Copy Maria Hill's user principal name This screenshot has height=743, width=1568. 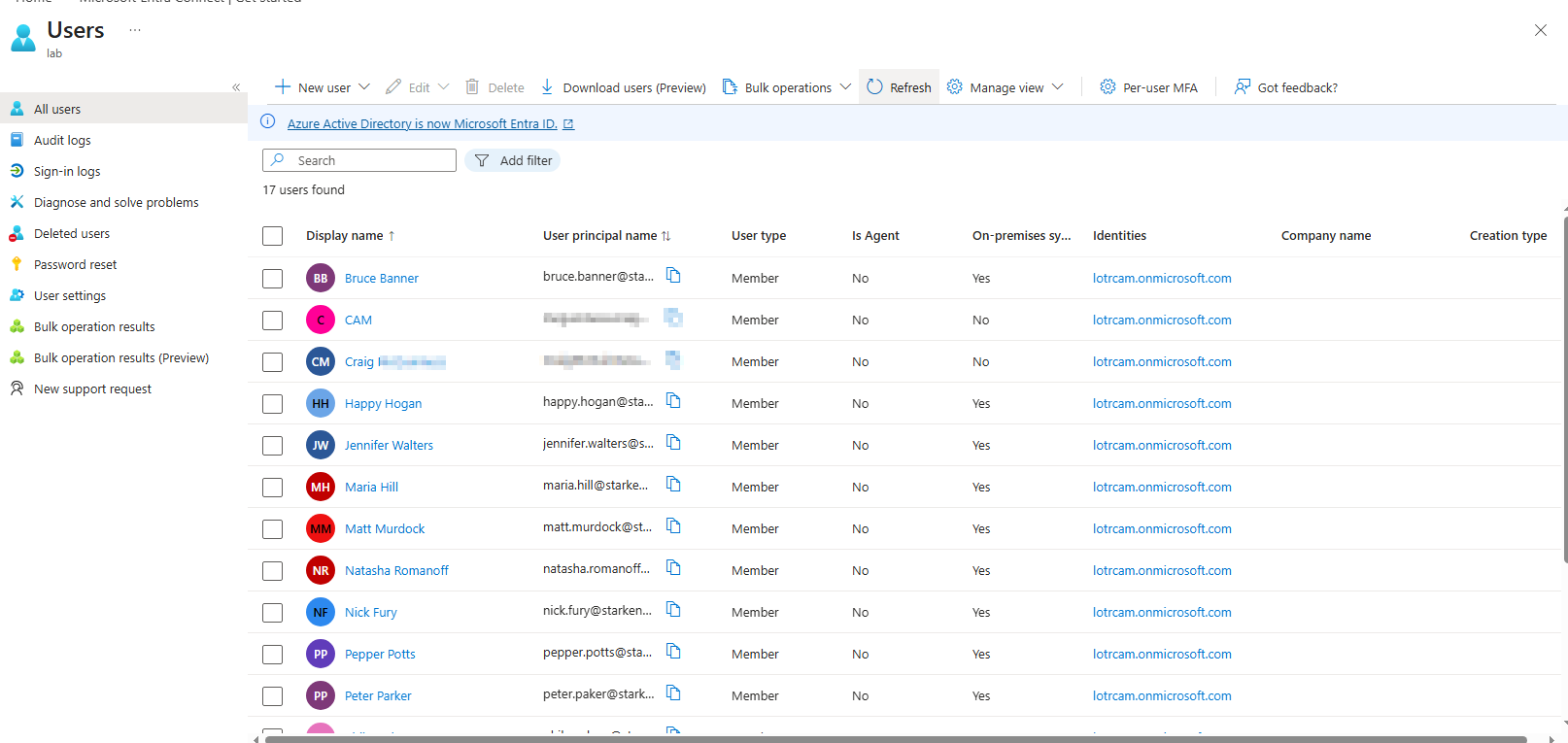[x=673, y=485]
